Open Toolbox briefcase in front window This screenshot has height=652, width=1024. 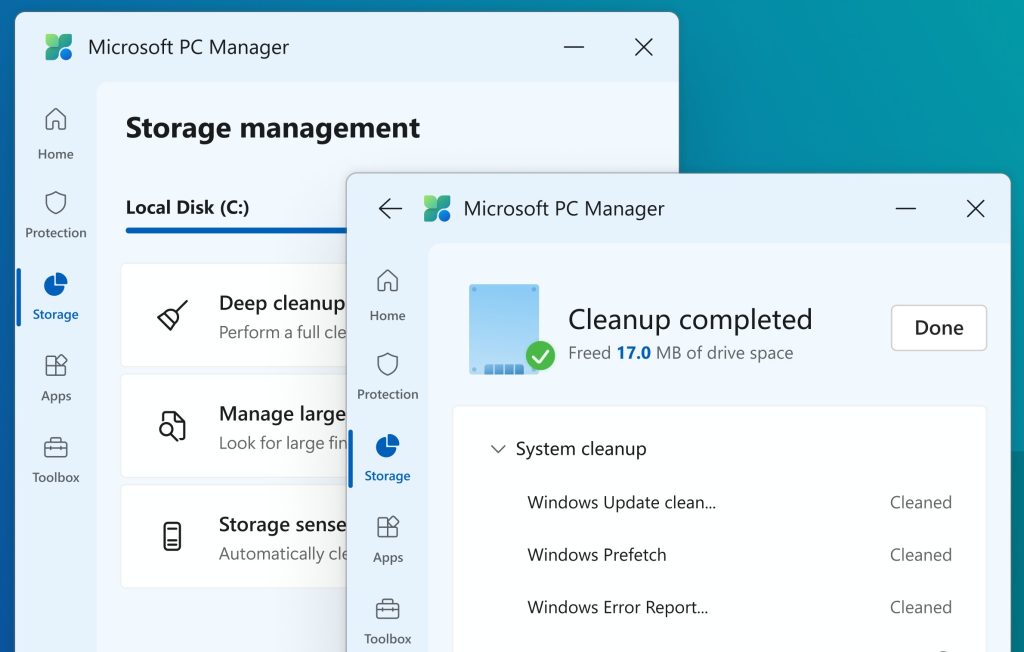387,609
